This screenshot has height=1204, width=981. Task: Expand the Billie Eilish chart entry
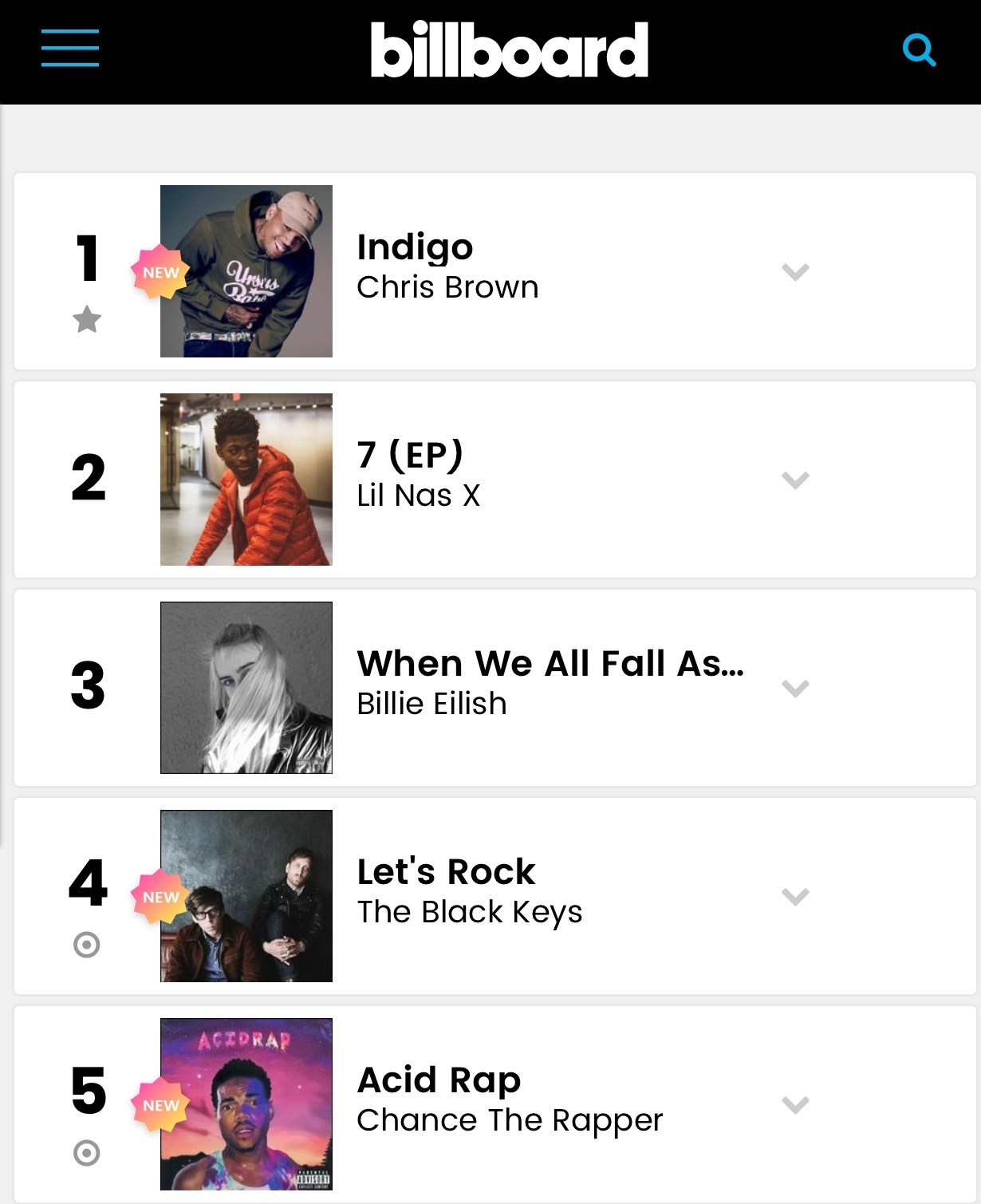coord(795,689)
